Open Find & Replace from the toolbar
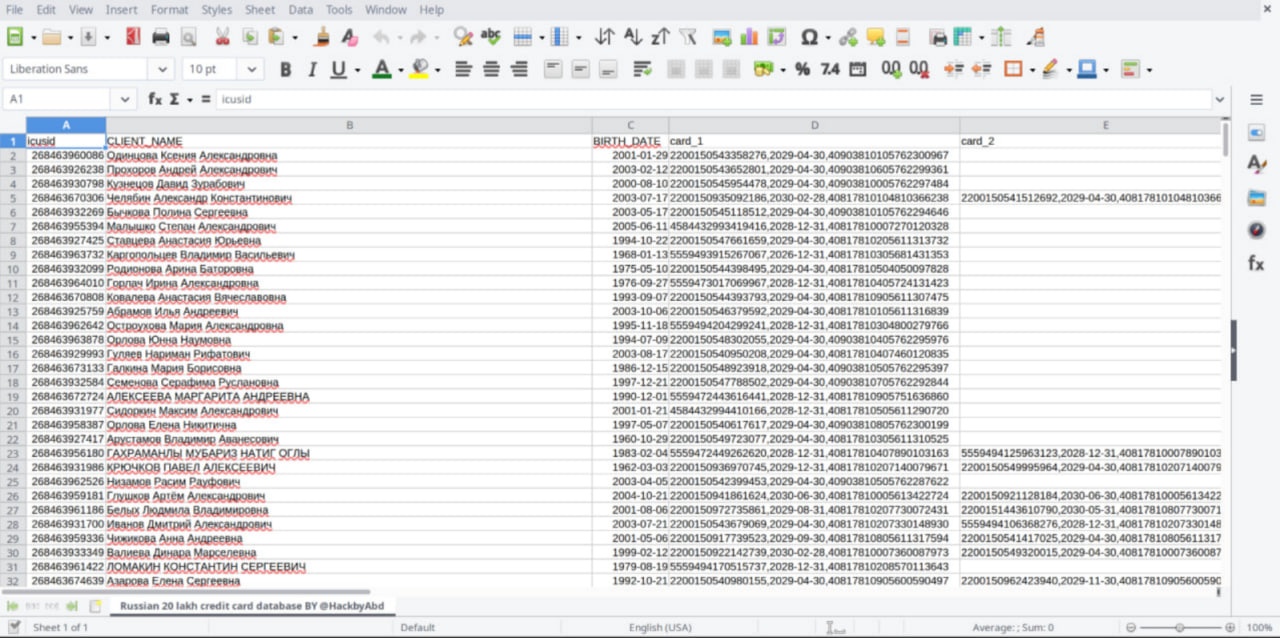The image size is (1280, 638). (462, 37)
